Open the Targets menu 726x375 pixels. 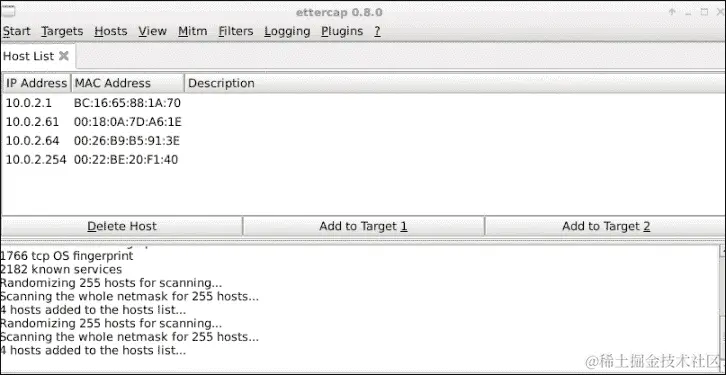click(x=62, y=31)
